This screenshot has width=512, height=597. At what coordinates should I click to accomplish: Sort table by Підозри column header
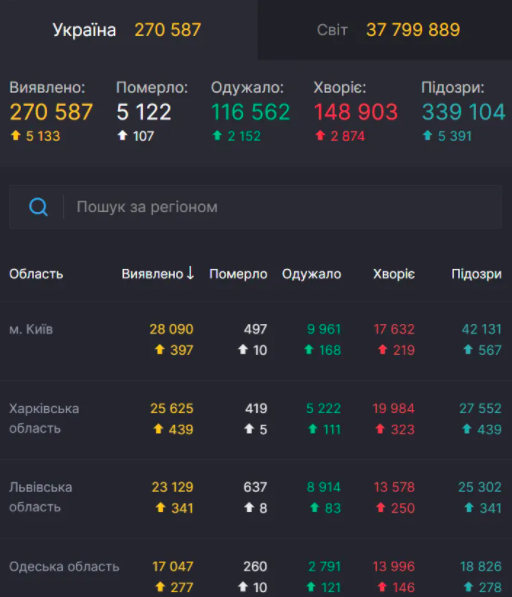click(x=476, y=274)
